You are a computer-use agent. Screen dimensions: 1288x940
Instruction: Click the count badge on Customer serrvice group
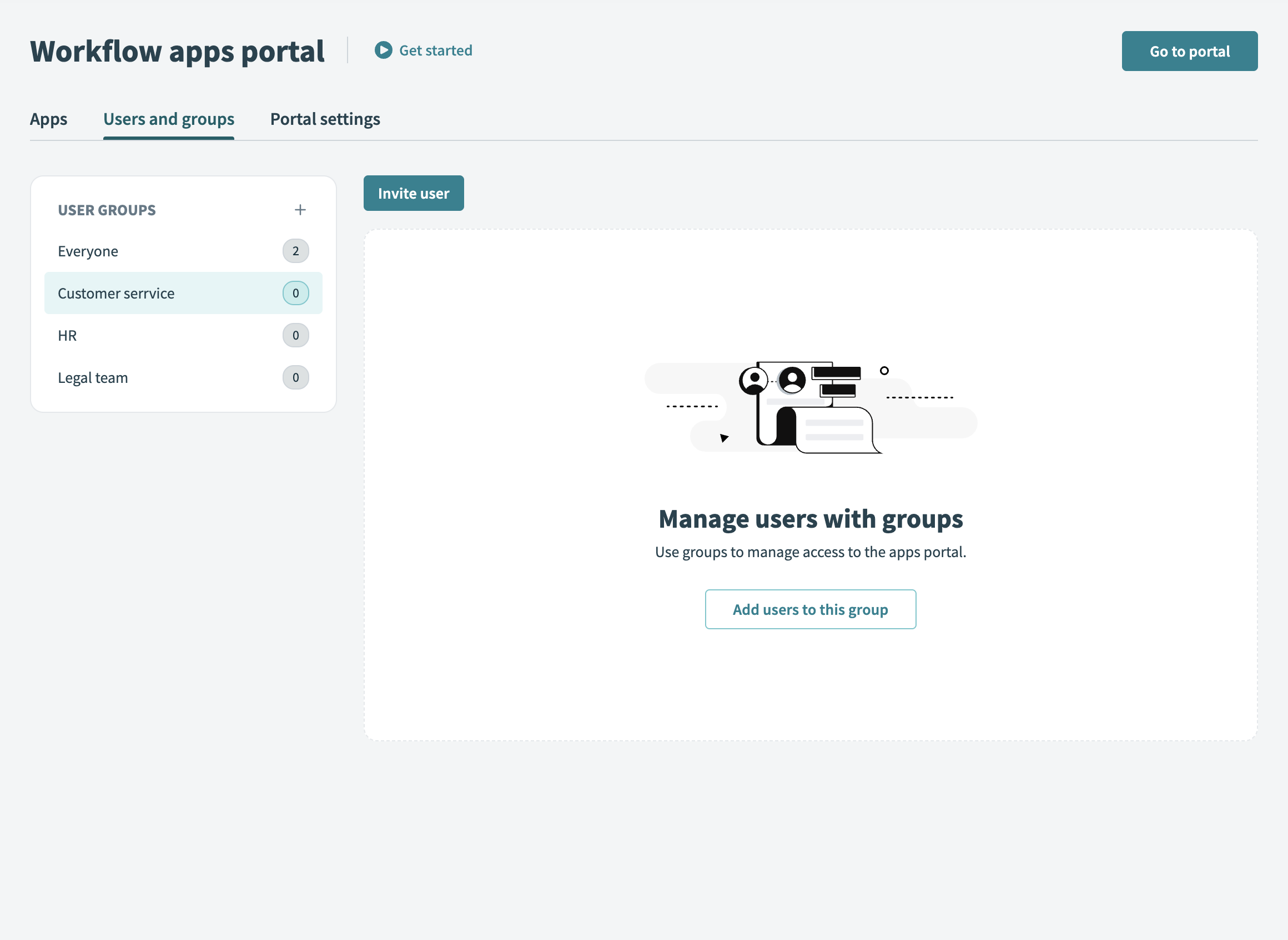(295, 293)
